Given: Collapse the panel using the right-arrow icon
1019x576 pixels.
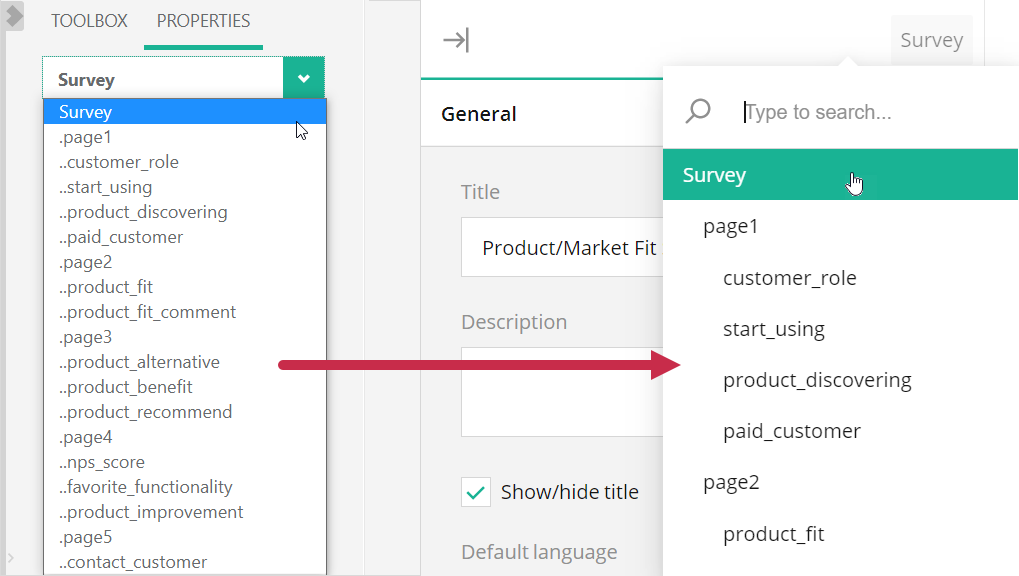Looking at the screenshot, I should pyautogui.click(x=457, y=40).
